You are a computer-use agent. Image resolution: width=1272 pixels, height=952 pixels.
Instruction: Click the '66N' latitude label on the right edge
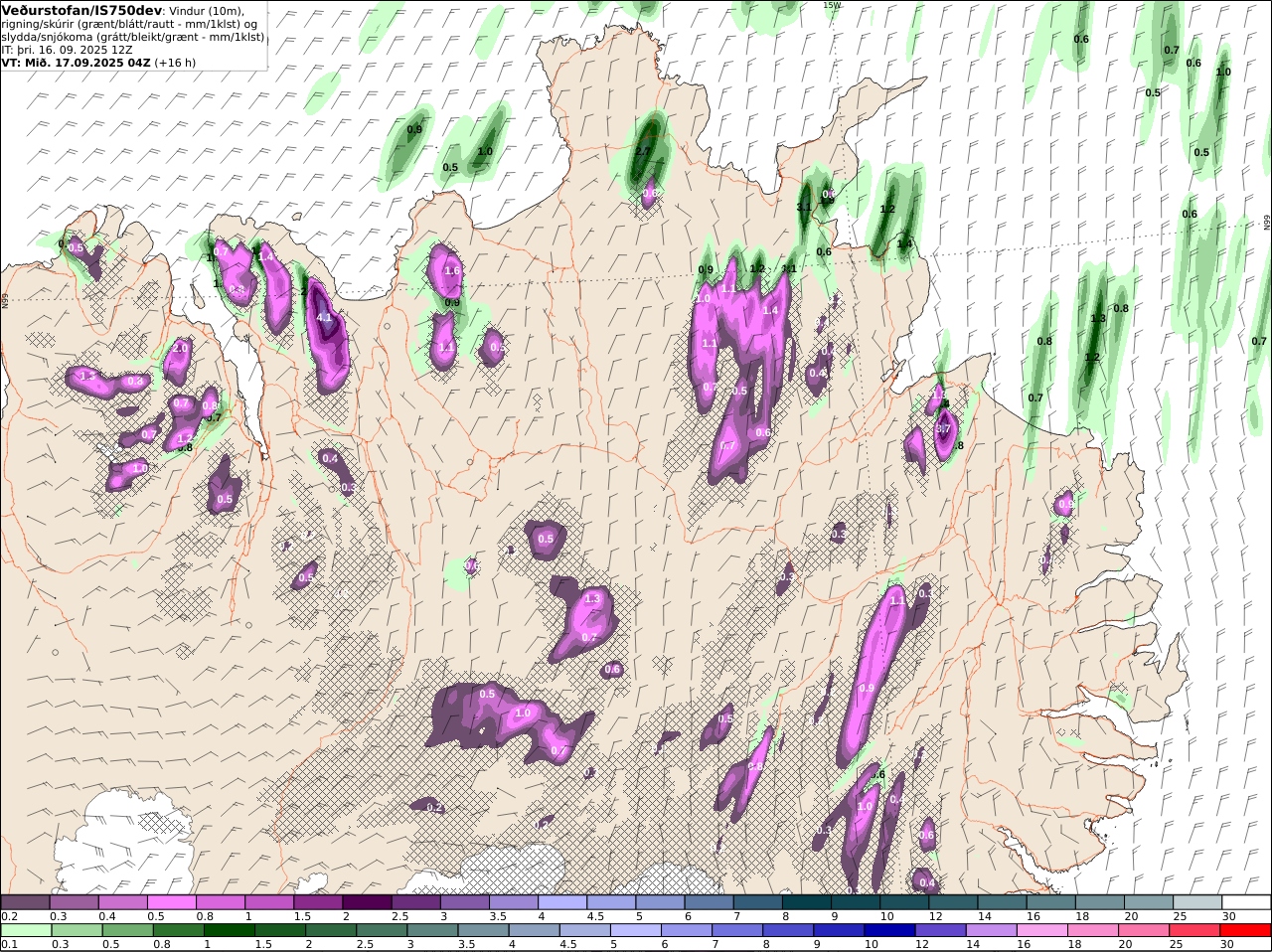pos(1267,223)
